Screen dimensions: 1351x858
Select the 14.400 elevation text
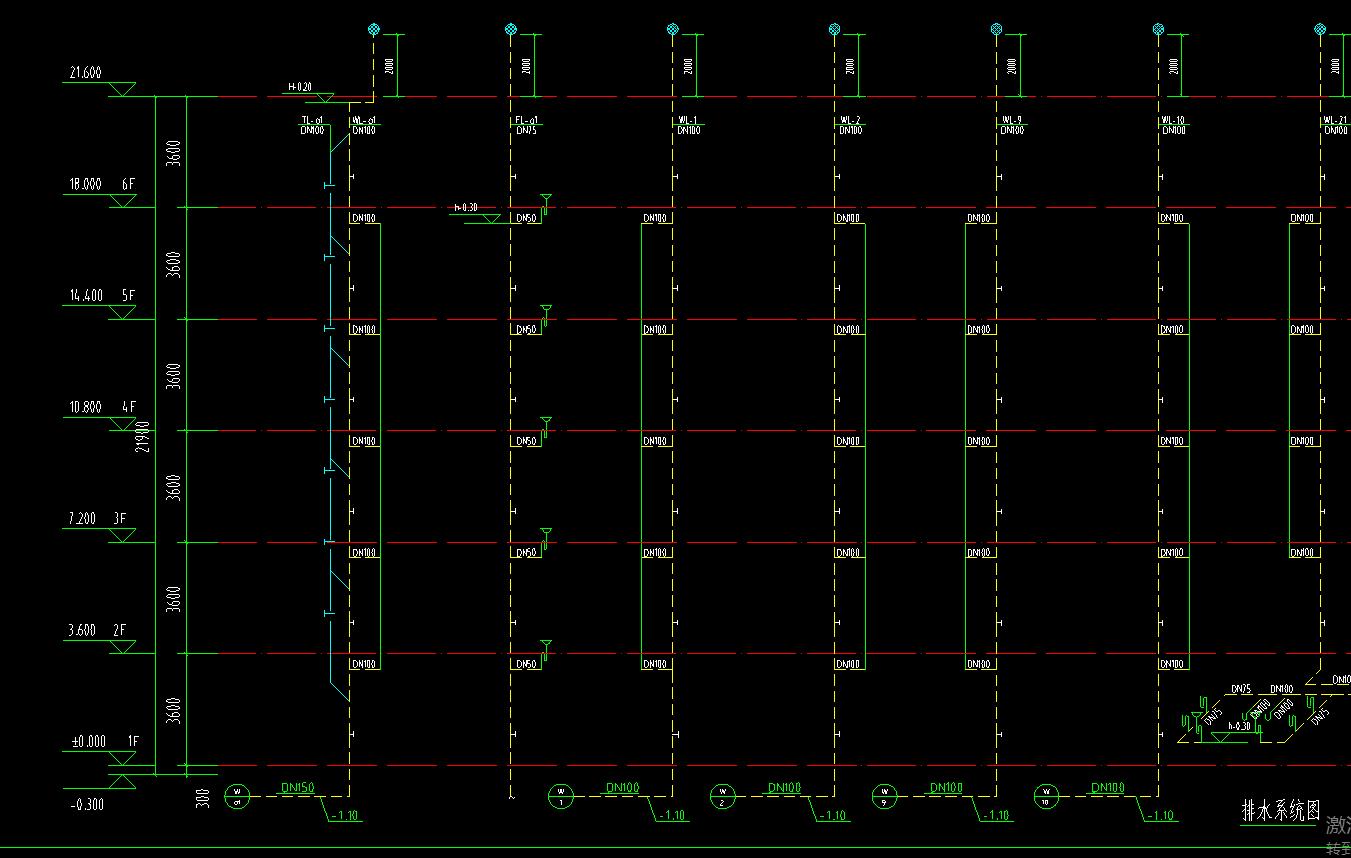coord(85,296)
